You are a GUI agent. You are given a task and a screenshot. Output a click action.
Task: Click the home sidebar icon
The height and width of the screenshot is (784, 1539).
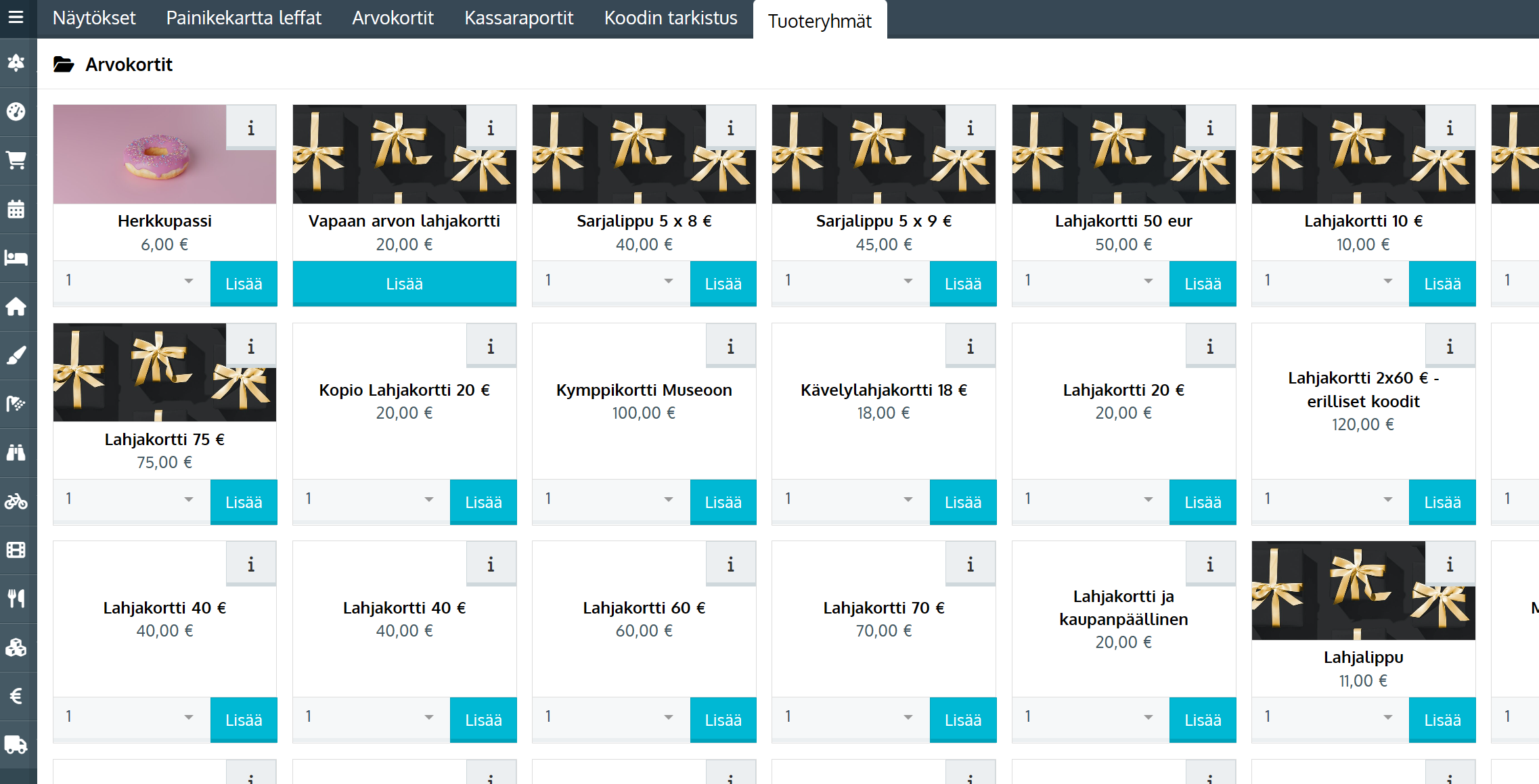(x=16, y=306)
